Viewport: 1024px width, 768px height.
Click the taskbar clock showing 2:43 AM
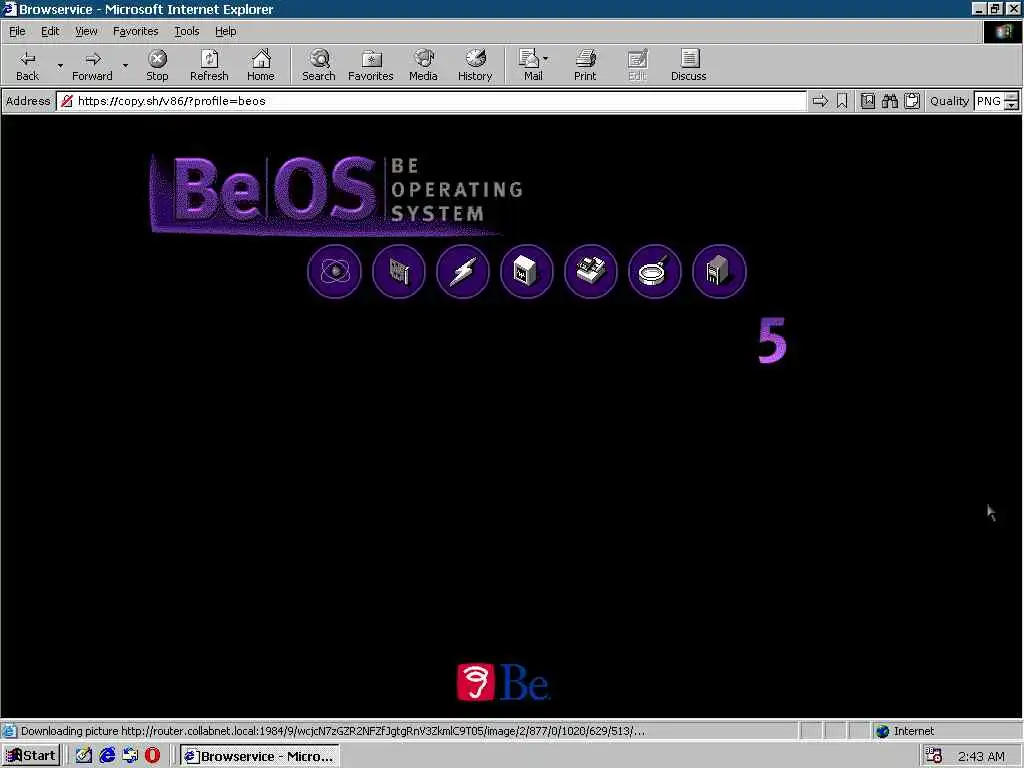coord(982,756)
